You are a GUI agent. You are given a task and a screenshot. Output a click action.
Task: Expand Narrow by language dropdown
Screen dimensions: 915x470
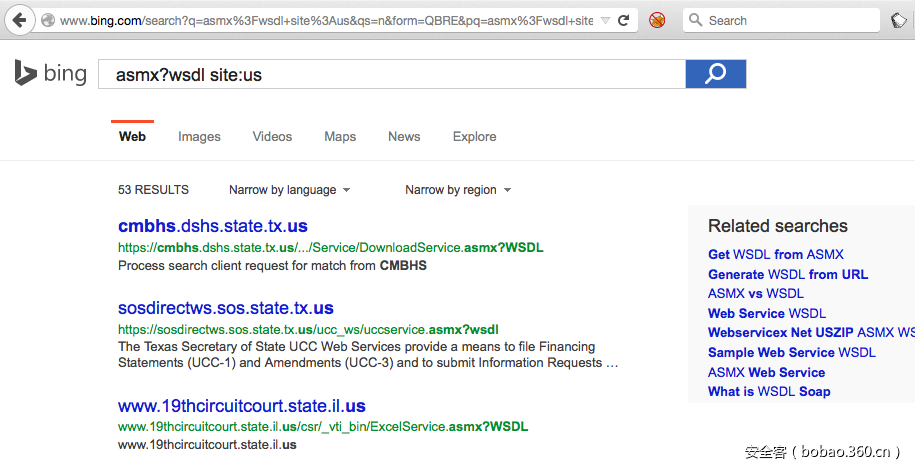click(x=289, y=190)
